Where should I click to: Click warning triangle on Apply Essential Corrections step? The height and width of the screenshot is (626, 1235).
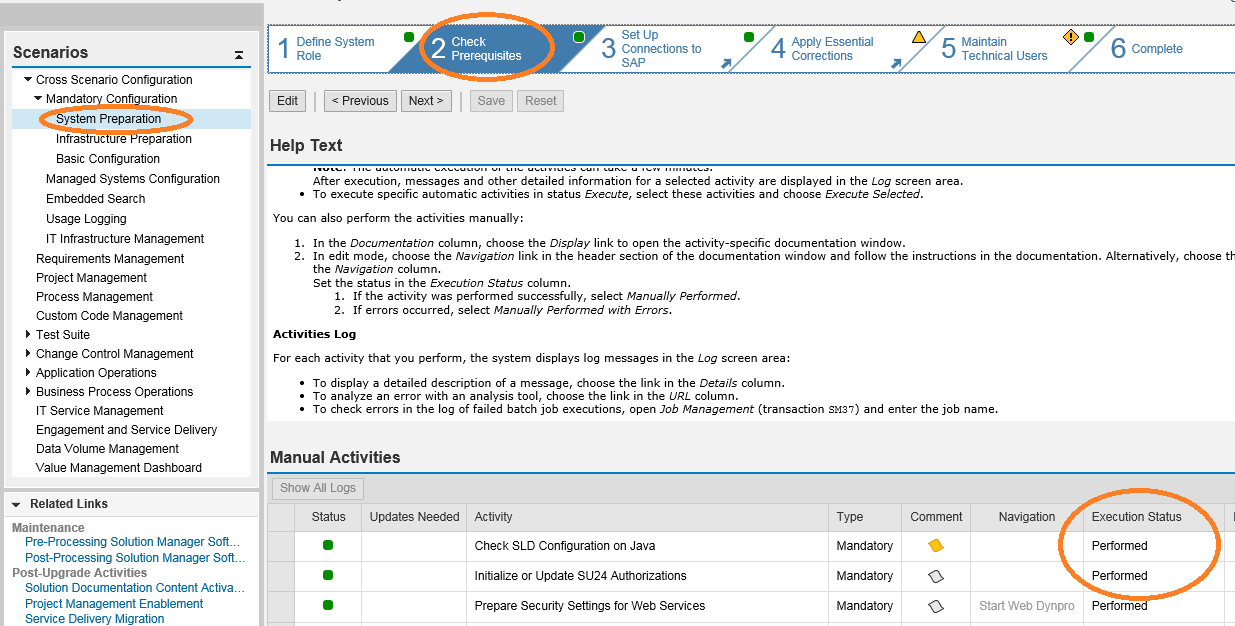tap(918, 37)
